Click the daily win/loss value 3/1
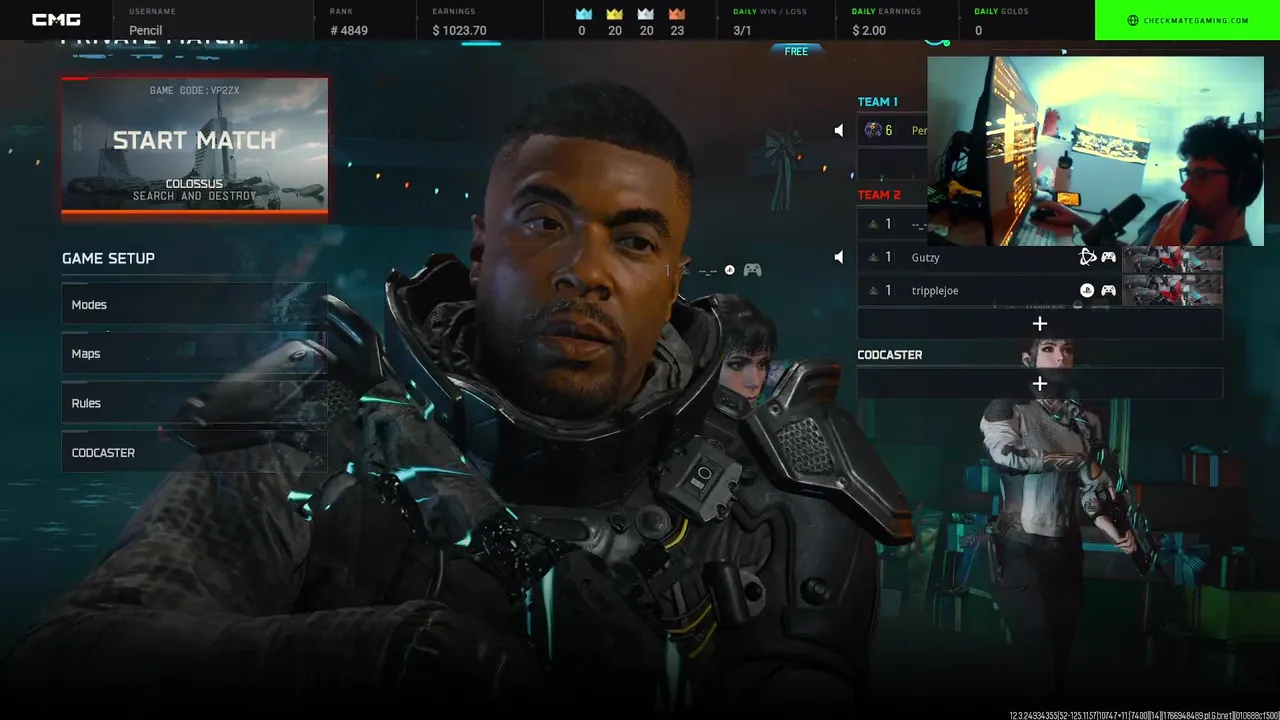The height and width of the screenshot is (720, 1280). point(742,31)
